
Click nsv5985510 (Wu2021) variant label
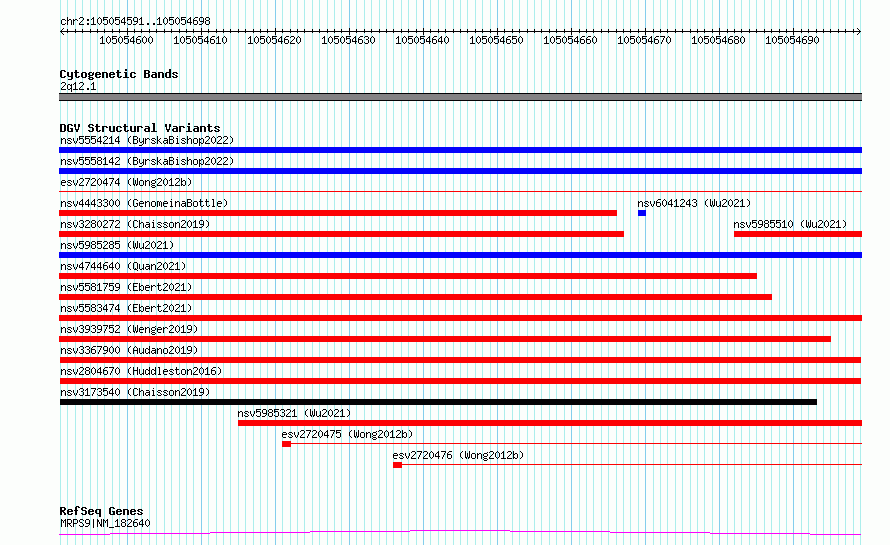click(790, 224)
